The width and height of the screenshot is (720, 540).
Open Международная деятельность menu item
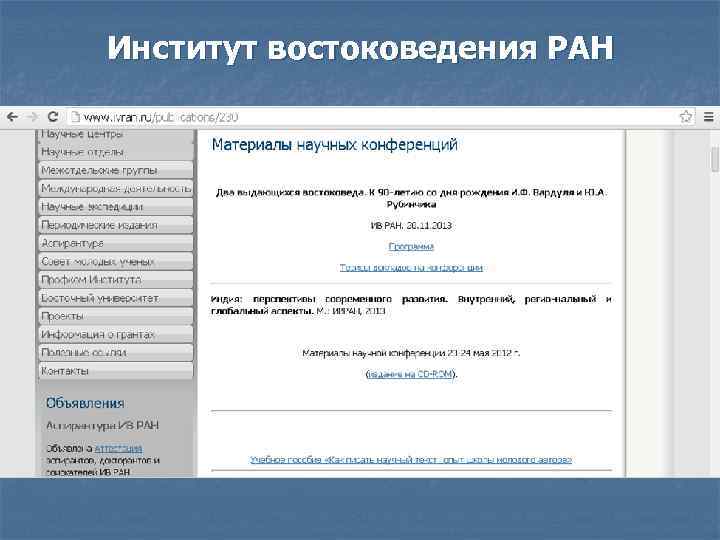coord(116,188)
